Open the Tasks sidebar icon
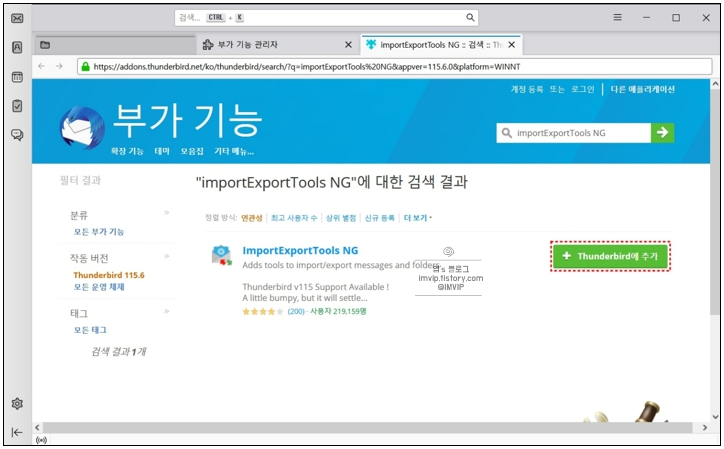Image resolution: width=724 pixels, height=449 pixels. coord(17,106)
